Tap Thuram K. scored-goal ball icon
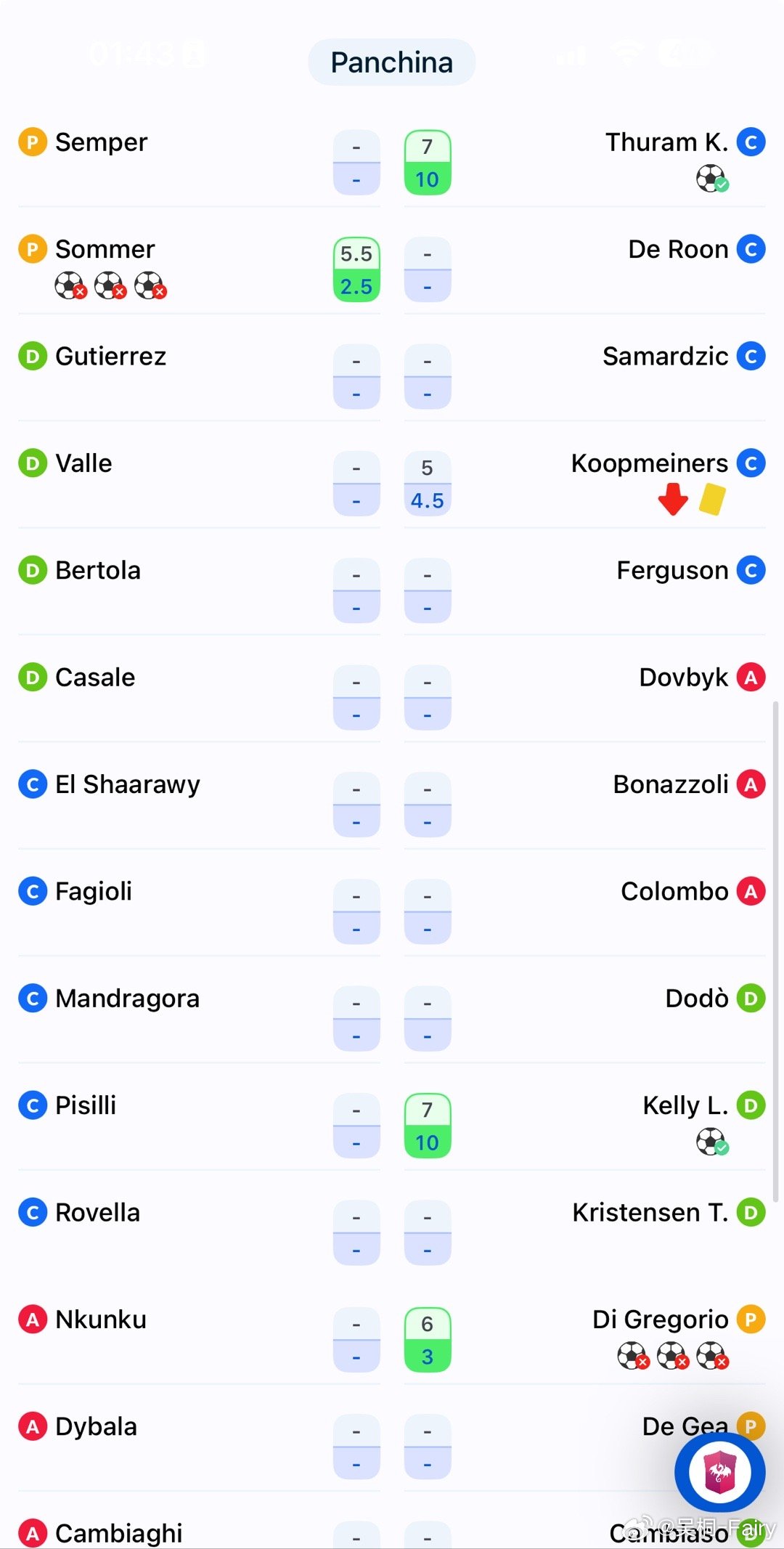This screenshot has height=1549, width=784. (x=712, y=178)
